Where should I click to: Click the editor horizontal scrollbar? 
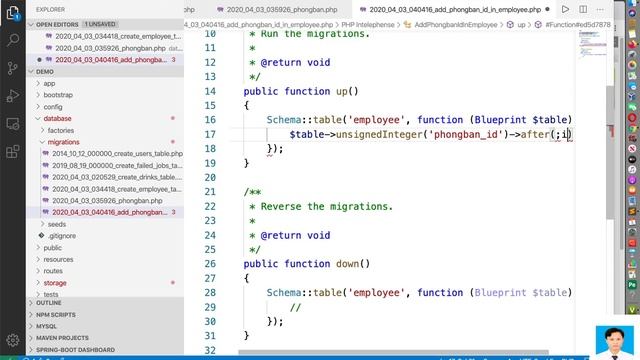[394, 352]
